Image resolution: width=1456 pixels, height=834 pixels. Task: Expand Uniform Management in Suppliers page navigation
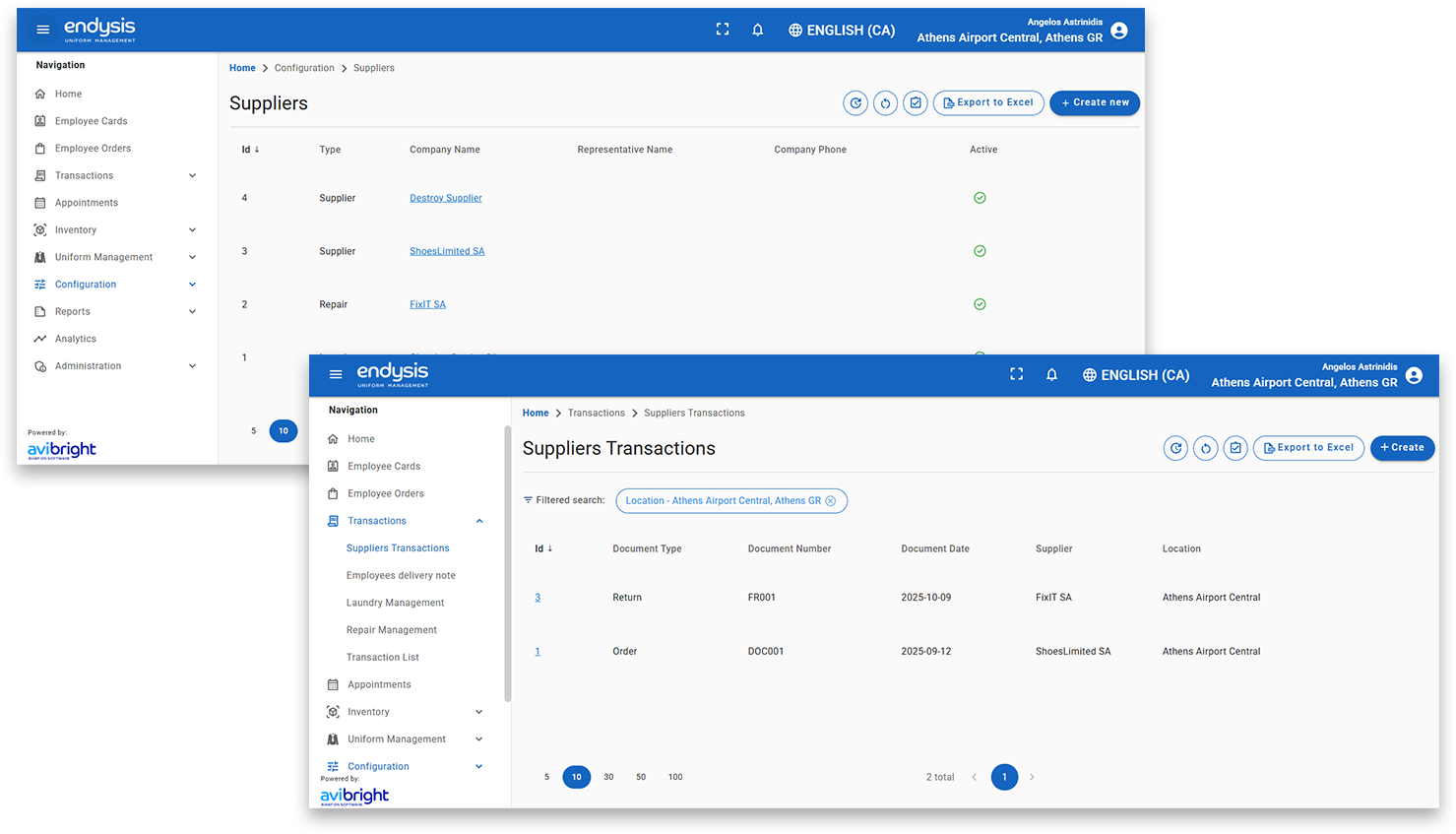tap(192, 257)
